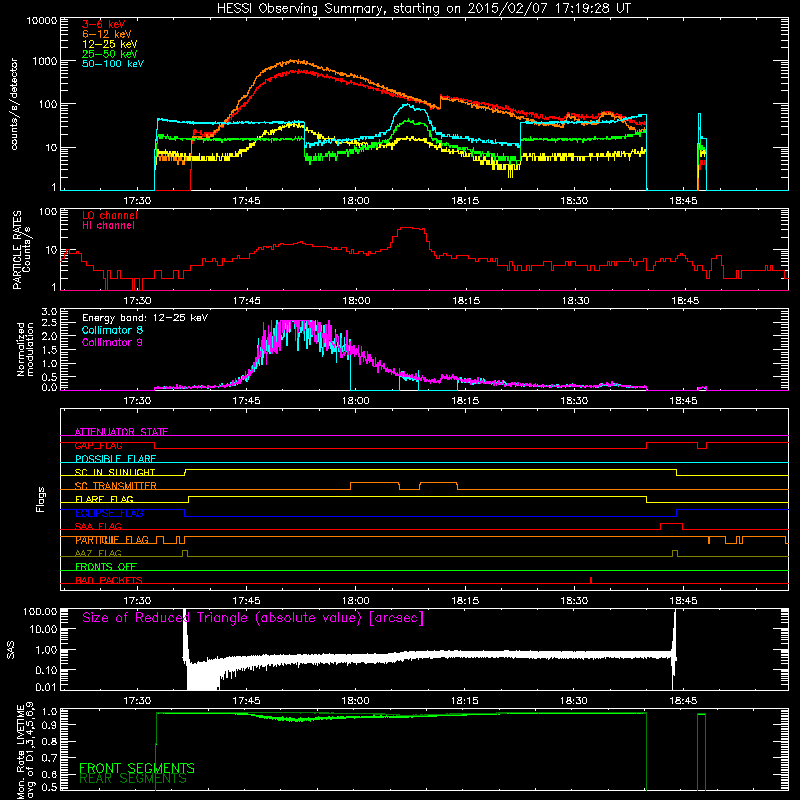Select the 6-12 keV legend label
800x800 pixels.
click(107, 34)
